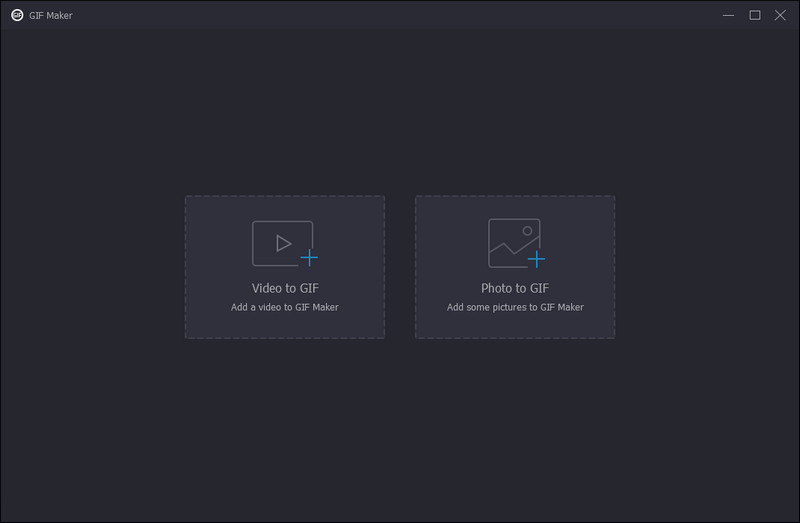The image size is (800, 523).
Task: Select the "Video to GIF" label
Action: [285, 288]
